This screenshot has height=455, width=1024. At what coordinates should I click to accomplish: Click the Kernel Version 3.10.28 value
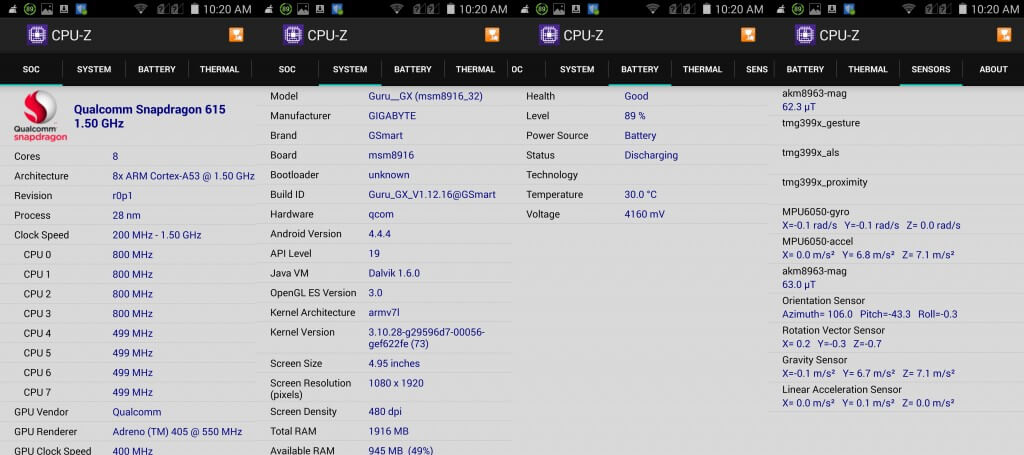pyautogui.click(x=427, y=338)
